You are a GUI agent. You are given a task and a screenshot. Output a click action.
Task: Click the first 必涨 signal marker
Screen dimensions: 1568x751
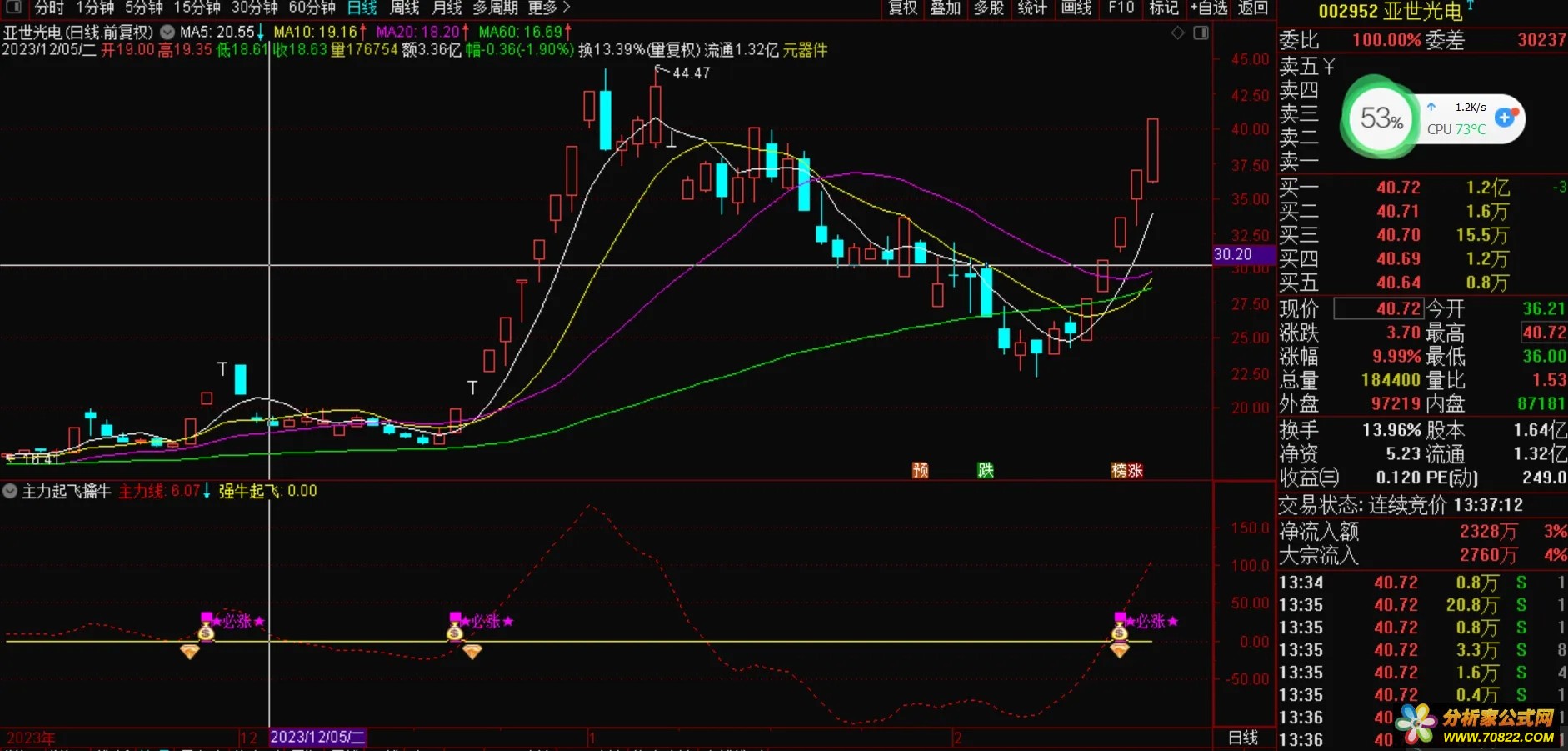[x=237, y=621]
